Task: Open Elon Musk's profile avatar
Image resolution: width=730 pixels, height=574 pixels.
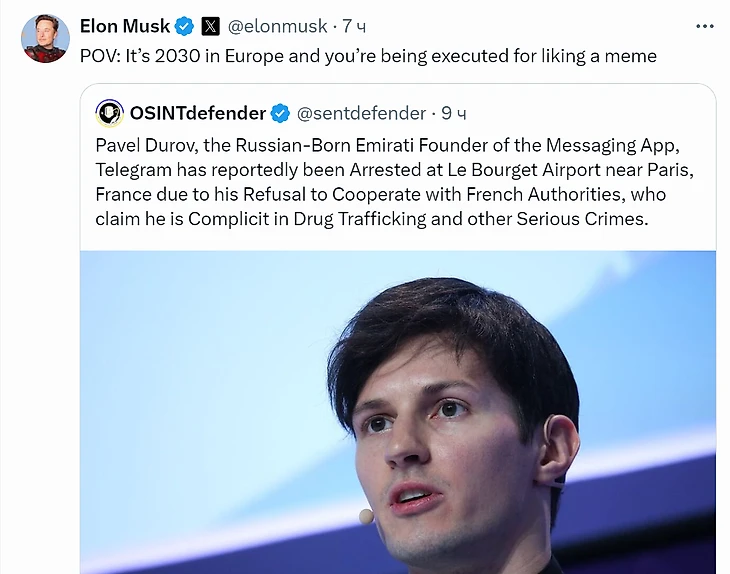Action: [x=45, y=39]
